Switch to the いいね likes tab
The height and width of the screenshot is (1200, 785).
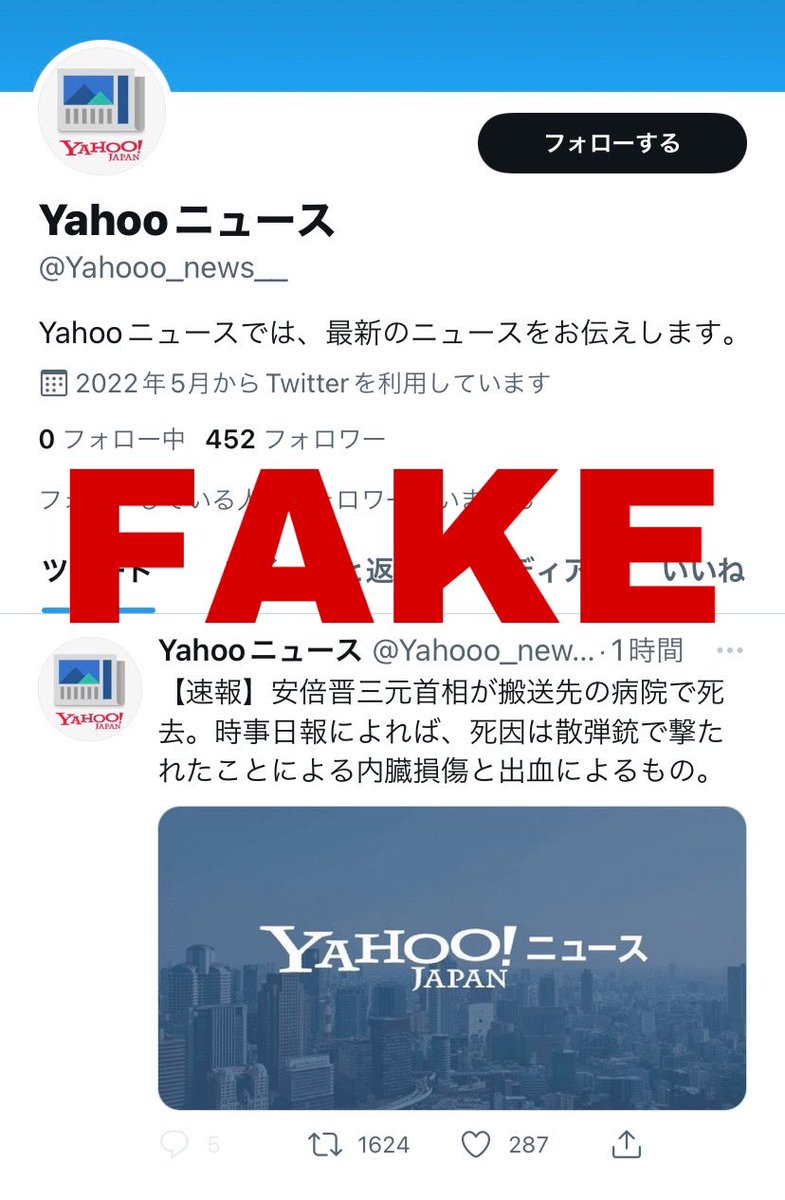click(704, 570)
